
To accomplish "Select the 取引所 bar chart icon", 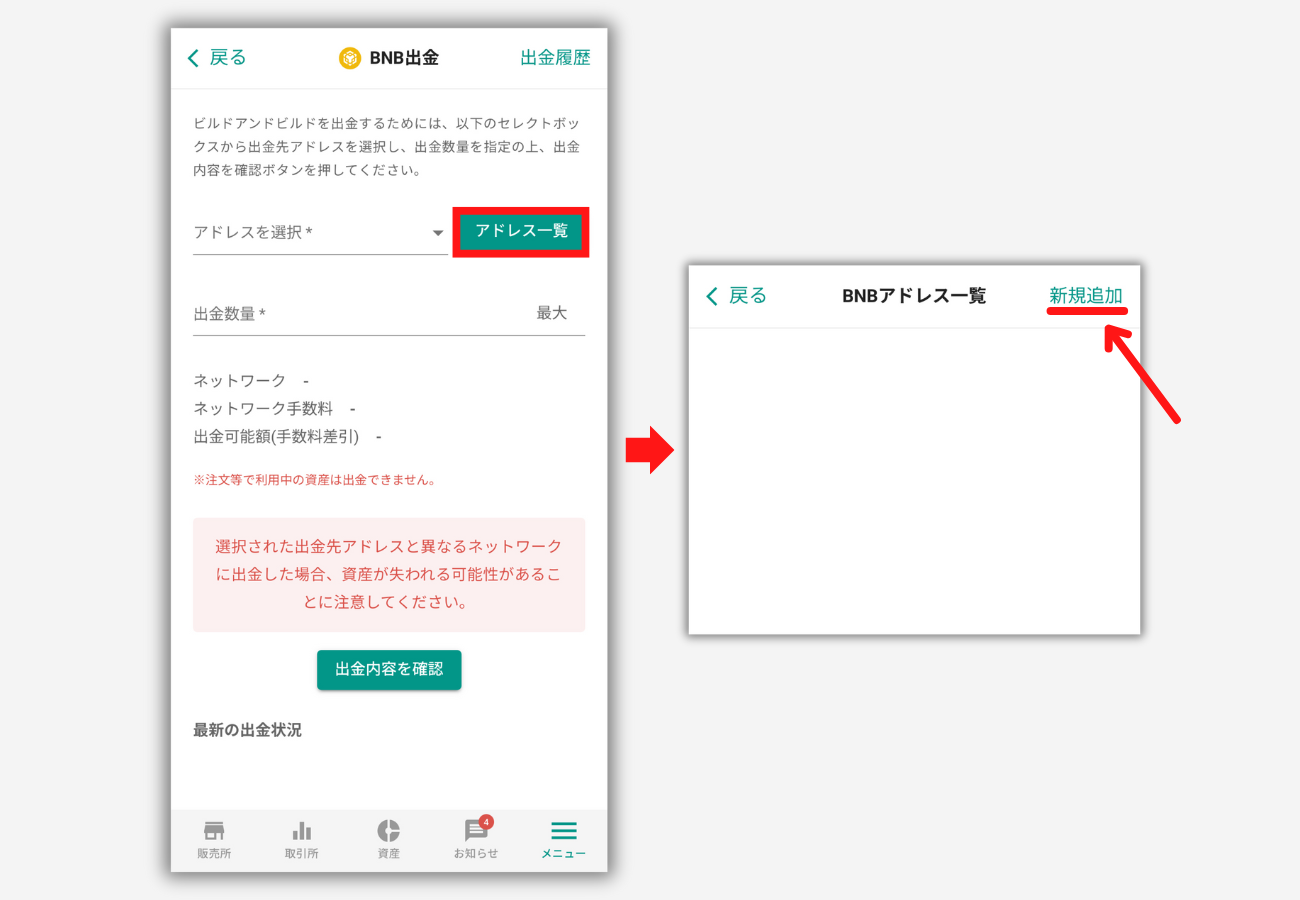I will 301,831.
